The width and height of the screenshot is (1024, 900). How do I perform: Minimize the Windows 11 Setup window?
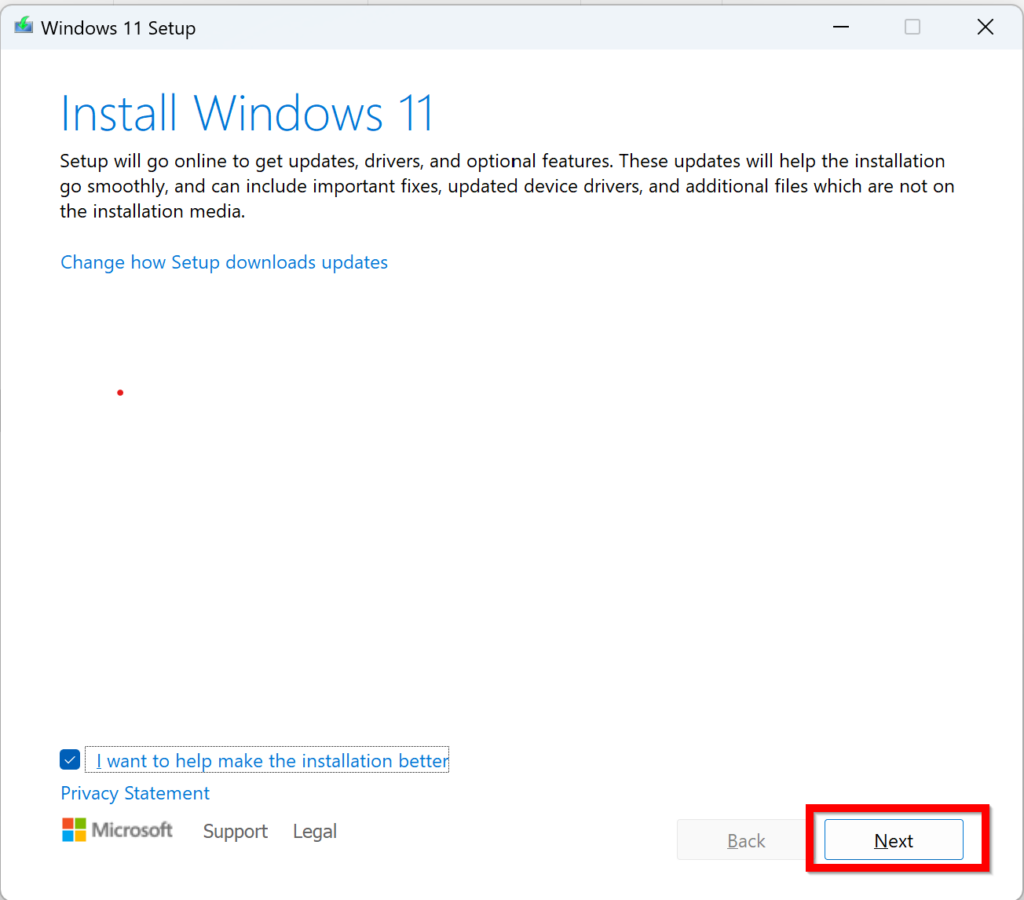[839, 27]
